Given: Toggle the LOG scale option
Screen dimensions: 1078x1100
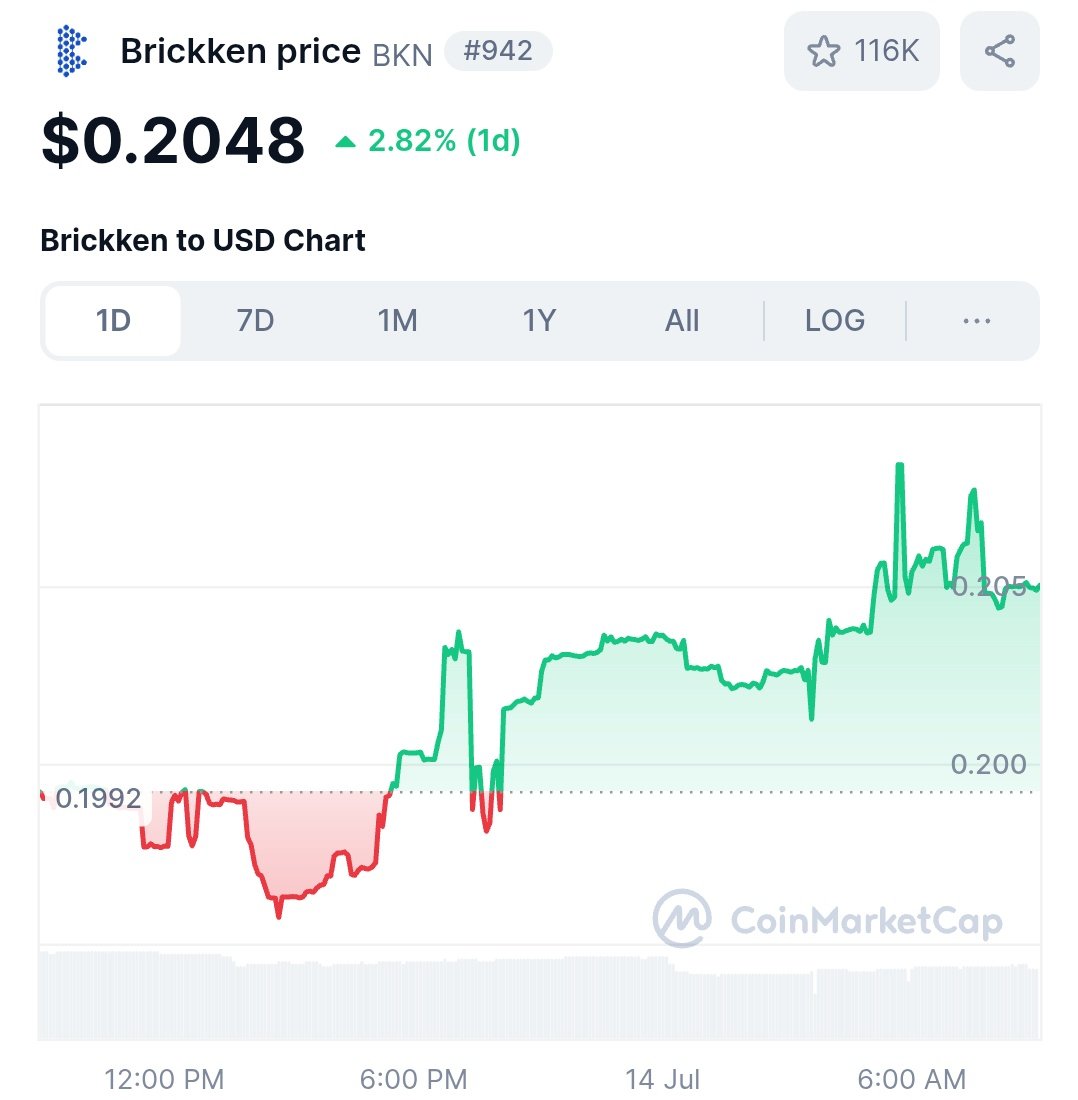Looking at the screenshot, I should point(835,321).
